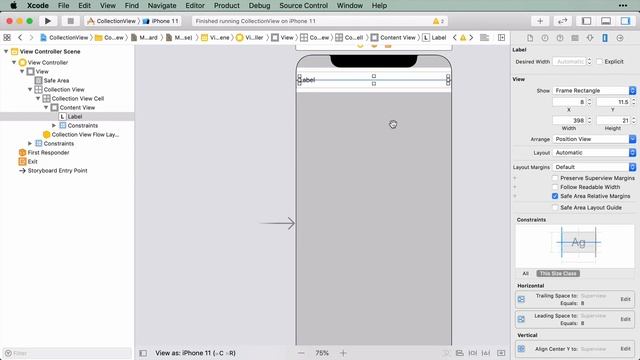Viewport: 640px width, 360px height.
Task: Show the Attributes inspector
Action: point(590,38)
